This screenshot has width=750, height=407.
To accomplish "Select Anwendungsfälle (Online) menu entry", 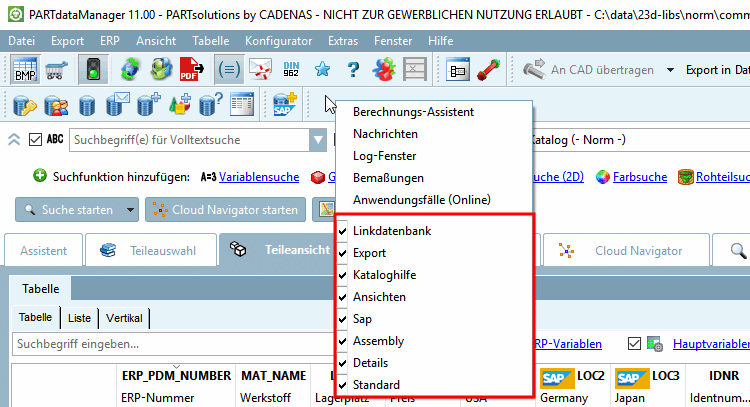I will point(434,200).
